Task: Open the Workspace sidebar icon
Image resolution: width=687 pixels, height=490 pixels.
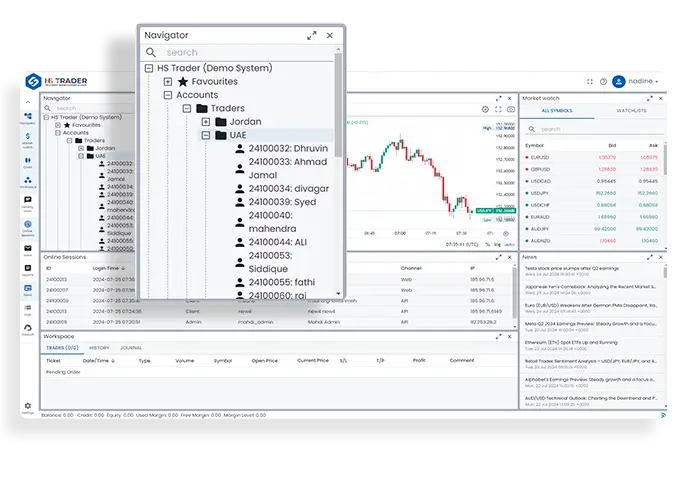Action: (28, 181)
